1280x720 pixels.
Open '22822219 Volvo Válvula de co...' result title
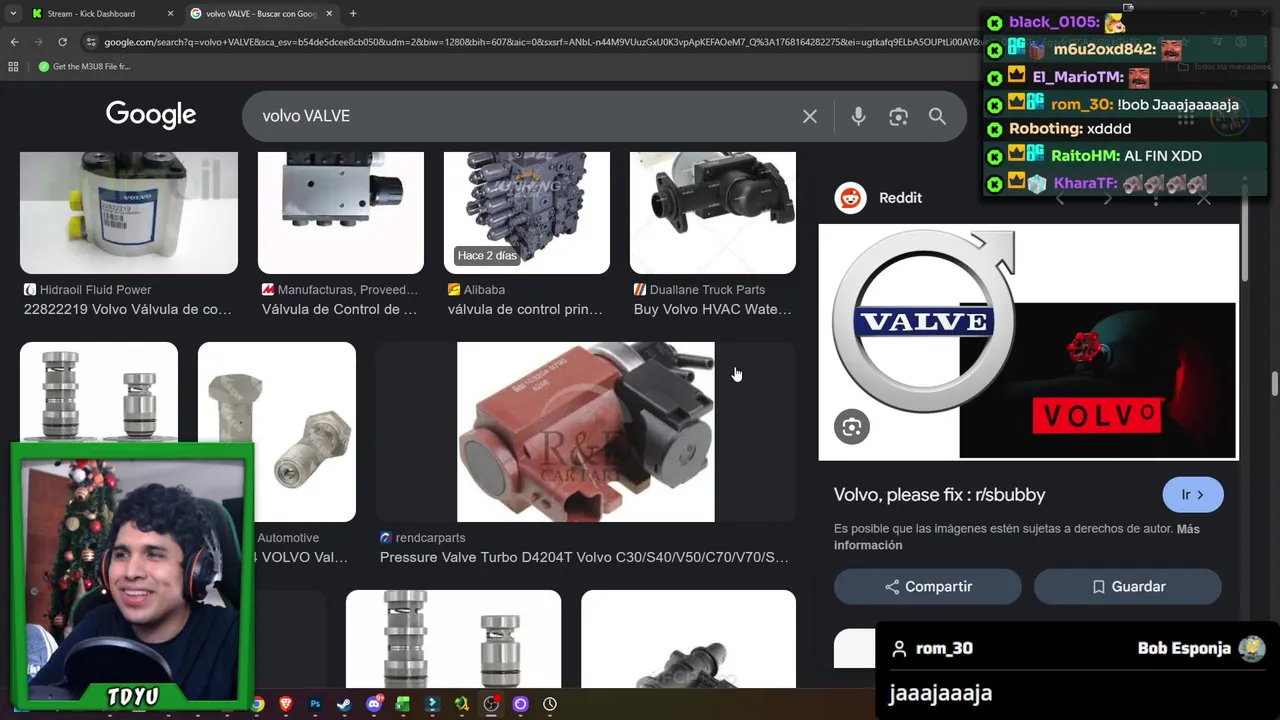(x=128, y=309)
